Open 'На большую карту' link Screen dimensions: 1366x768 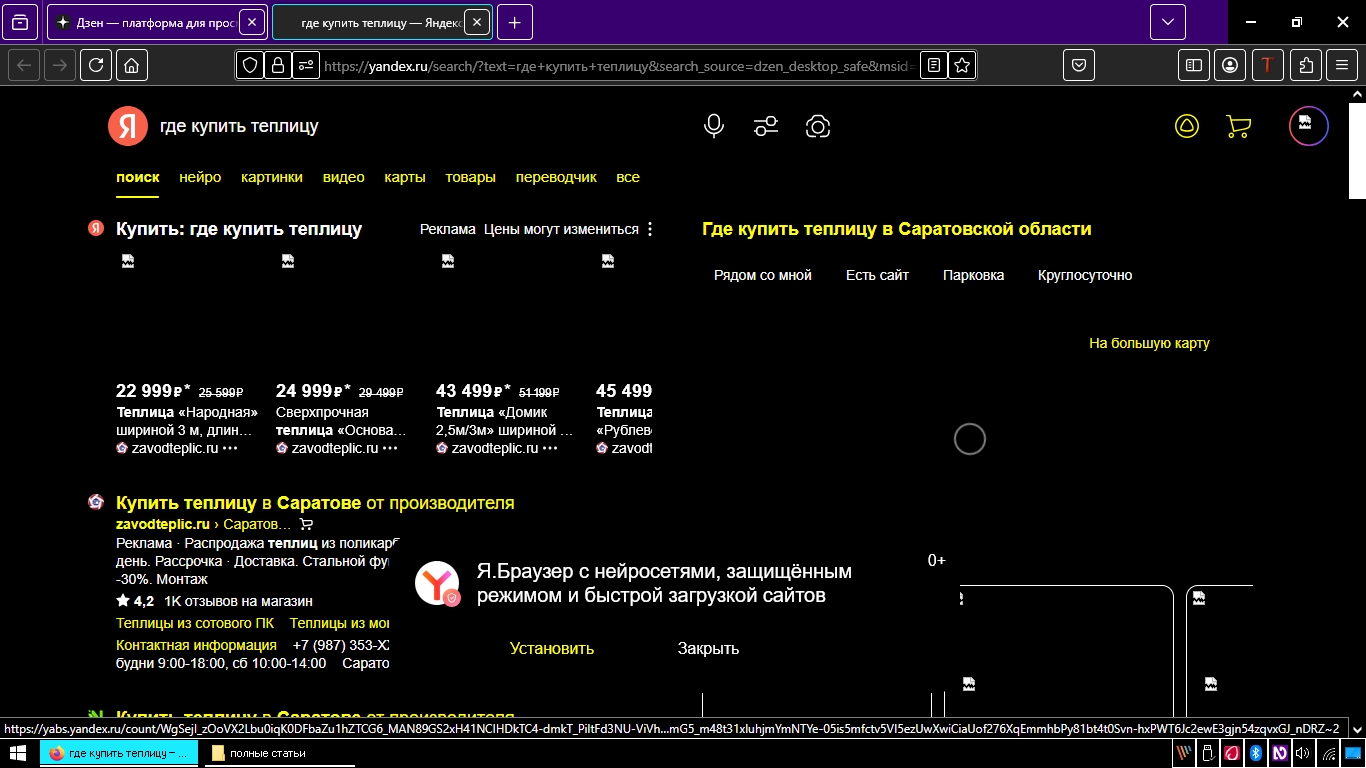(1149, 343)
